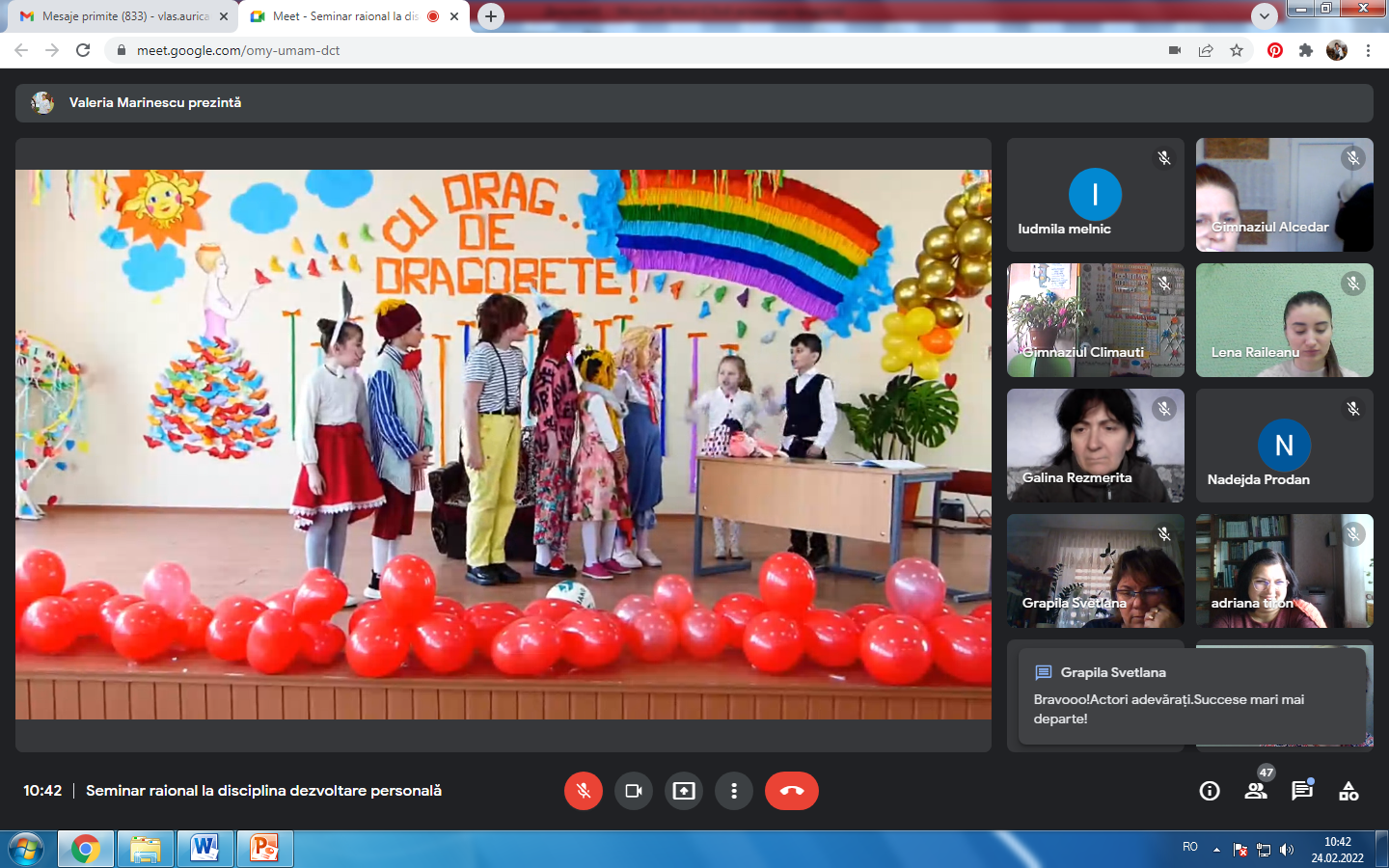Leave the call with red hang-up button
The width and height of the screenshot is (1389, 868).
click(x=792, y=791)
